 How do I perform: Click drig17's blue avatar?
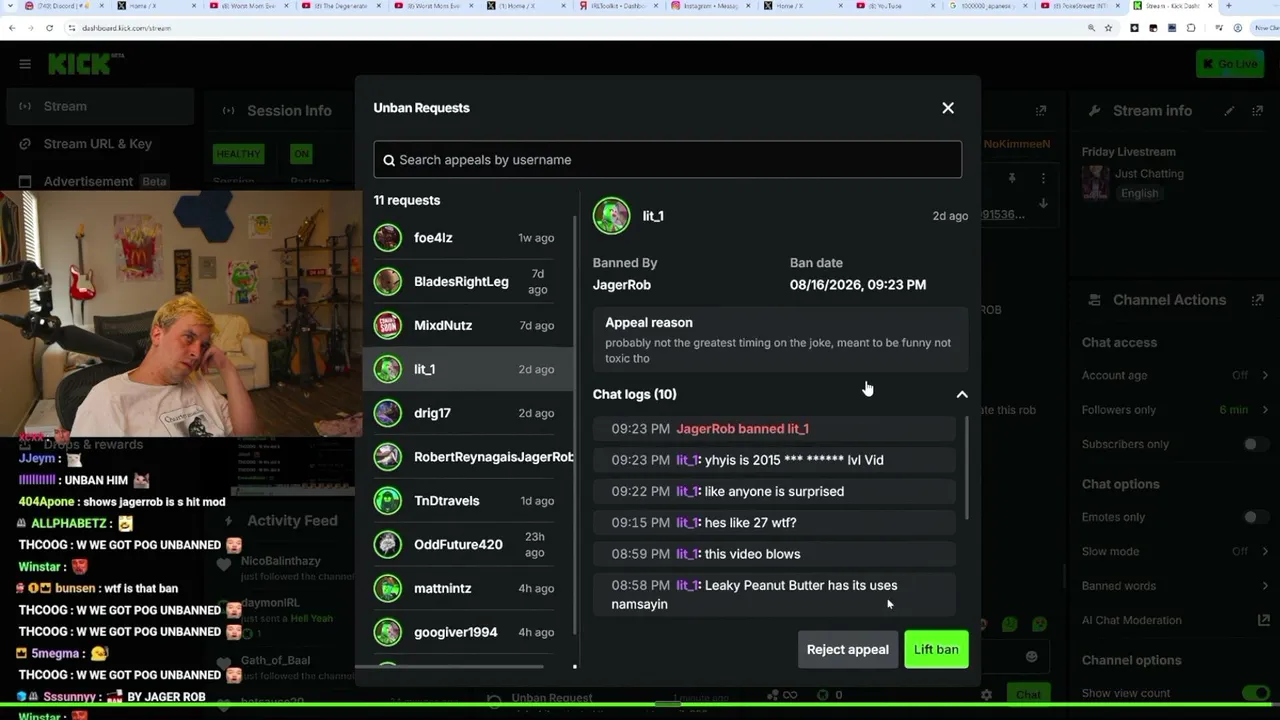click(388, 413)
